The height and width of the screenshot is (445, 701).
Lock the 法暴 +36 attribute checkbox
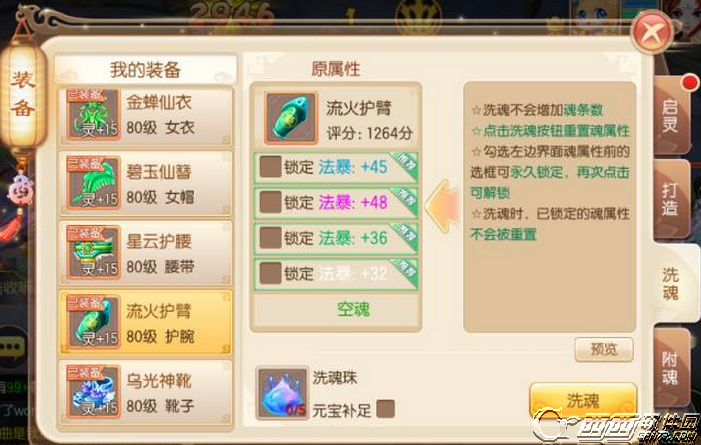[270, 237]
